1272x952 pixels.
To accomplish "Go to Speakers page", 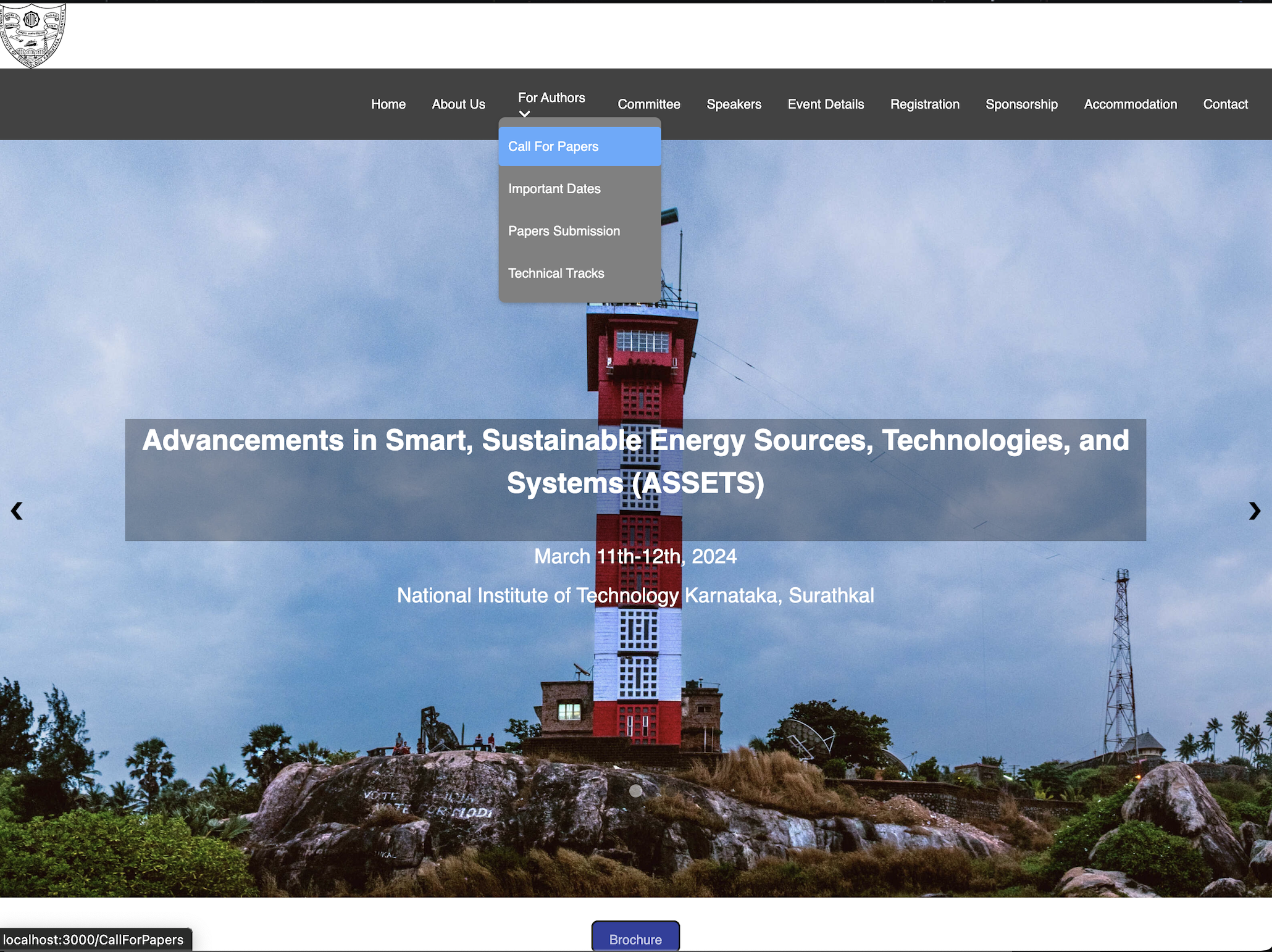I will click(x=734, y=104).
